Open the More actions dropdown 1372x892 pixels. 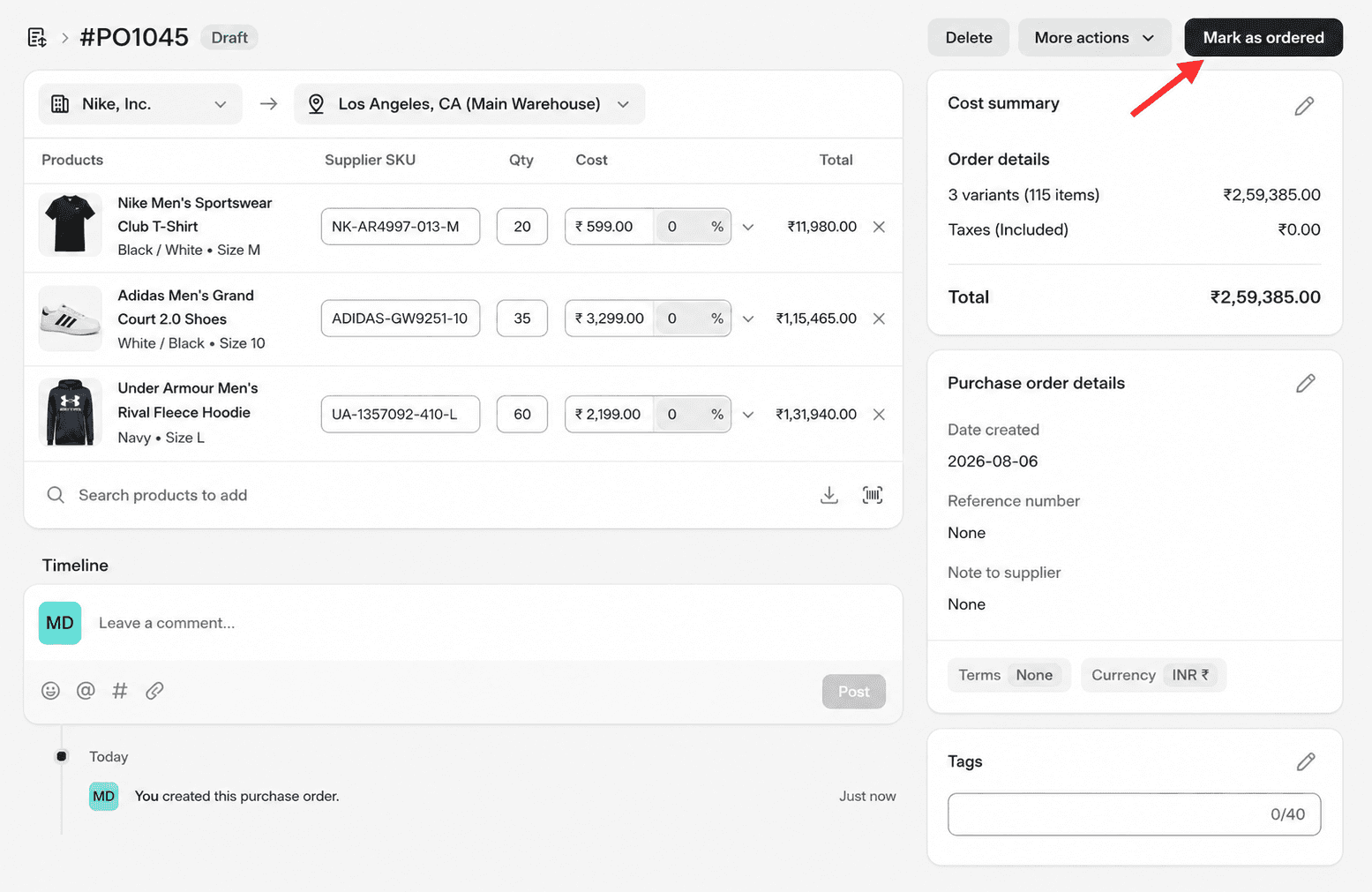pos(1095,37)
